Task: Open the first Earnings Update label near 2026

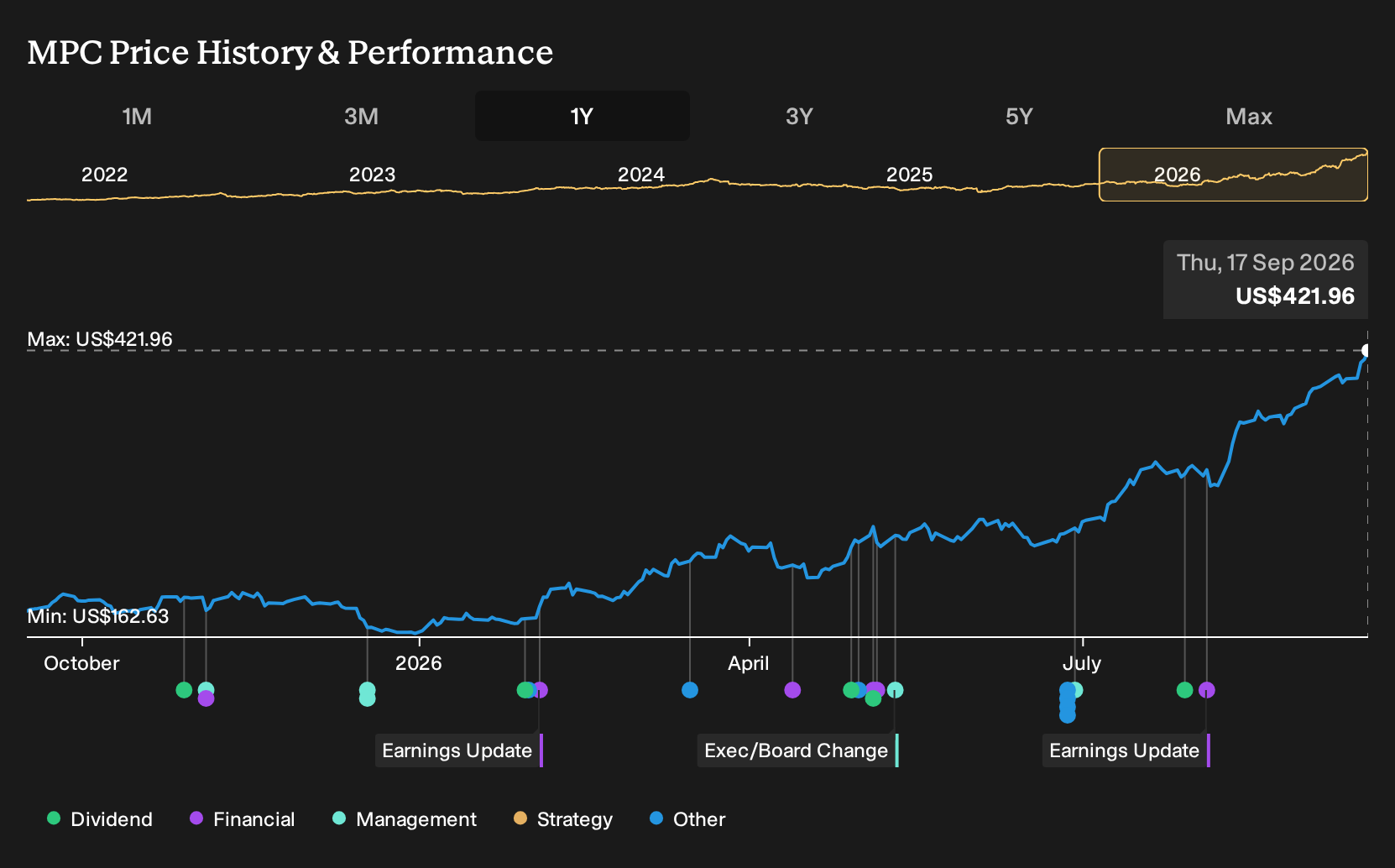Action: pyautogui.click(x=458, y=750)
